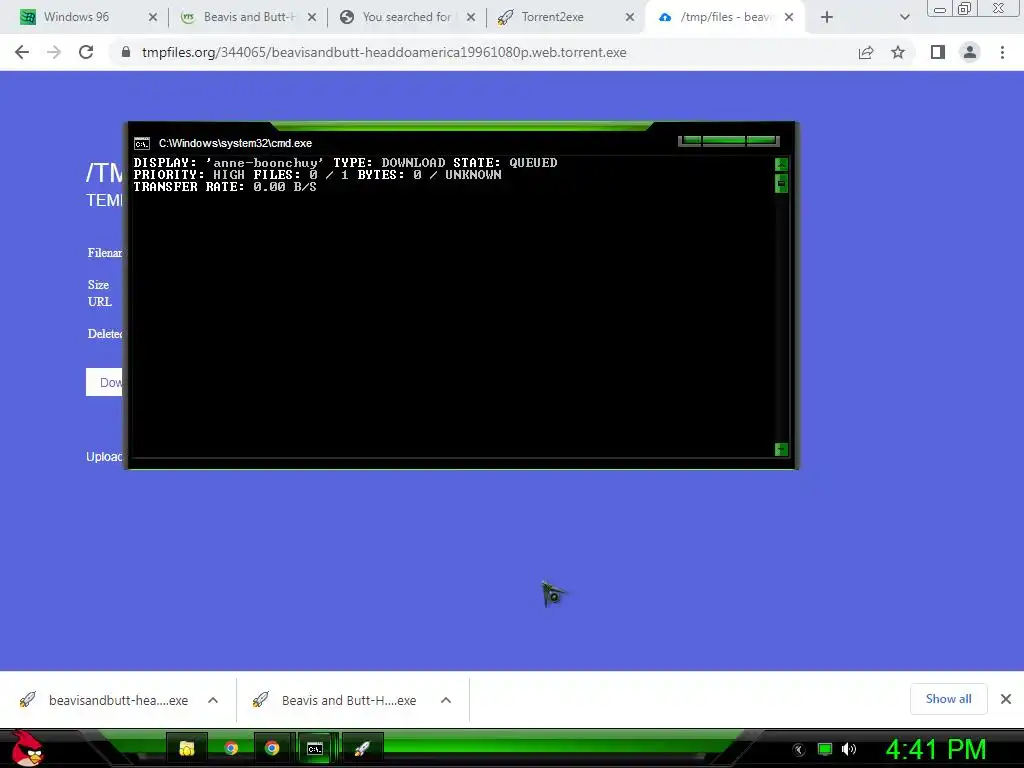This screenshot has height=768, width=1024.
Task: Select the cmd.exe taskbar icon
Action: tap(315, 748)
